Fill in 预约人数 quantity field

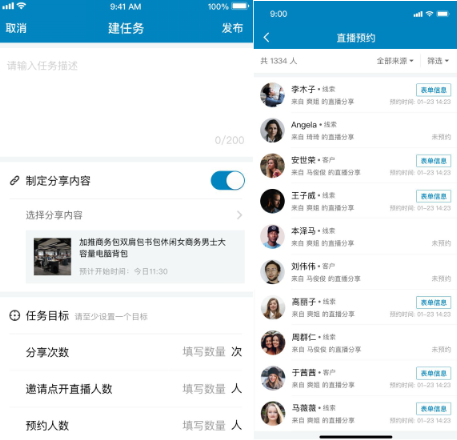coord(204,426)
